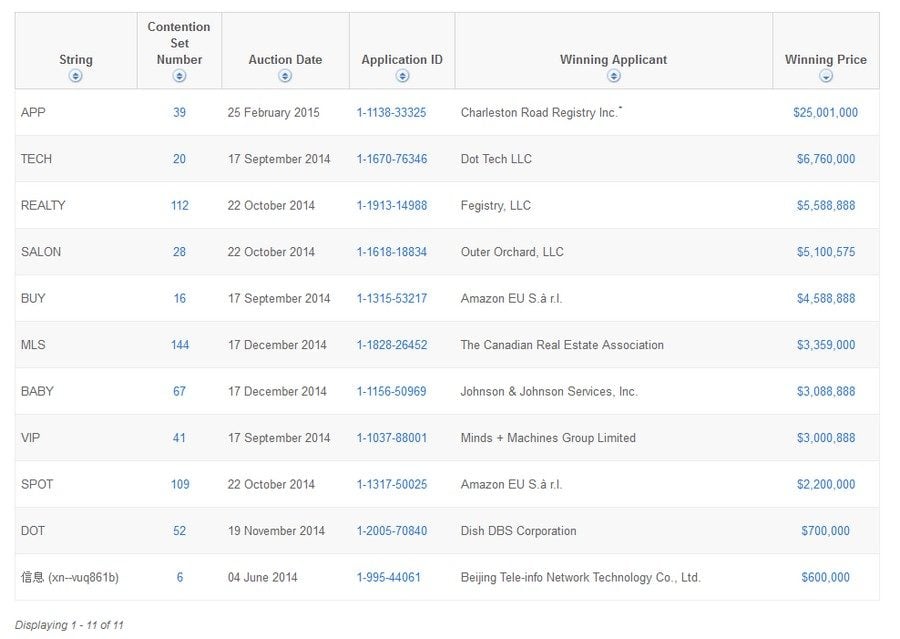Open application ID 1-1317-50025

[391, 485]
